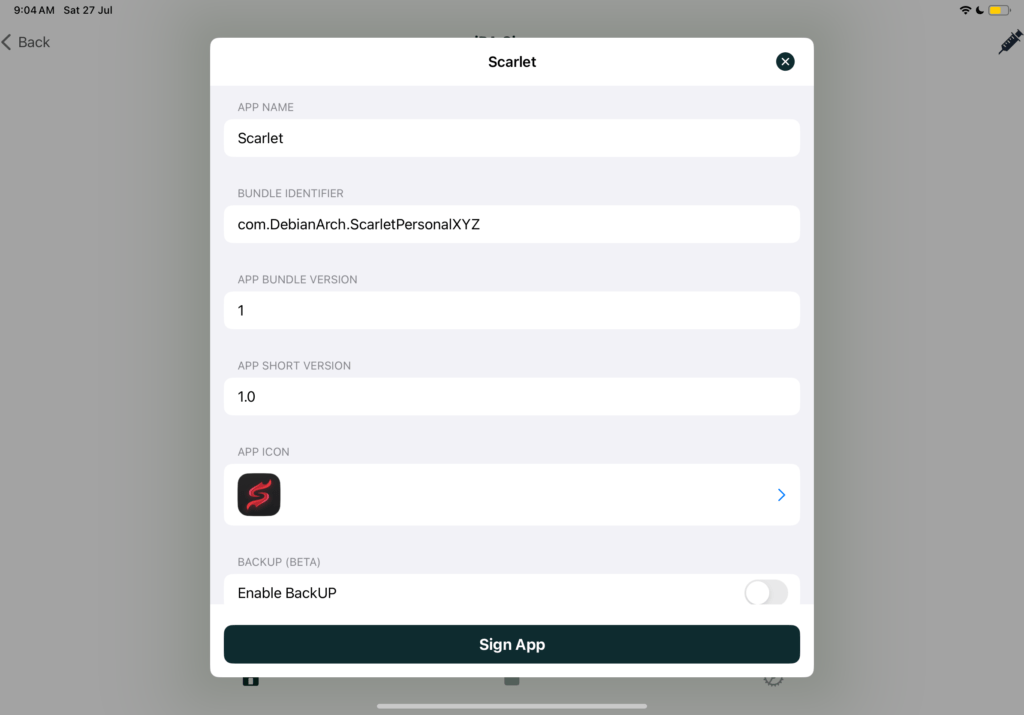Tap the home indicator bar
Viewport: 1024px width, 715px height.
click(x=512, y=706)
